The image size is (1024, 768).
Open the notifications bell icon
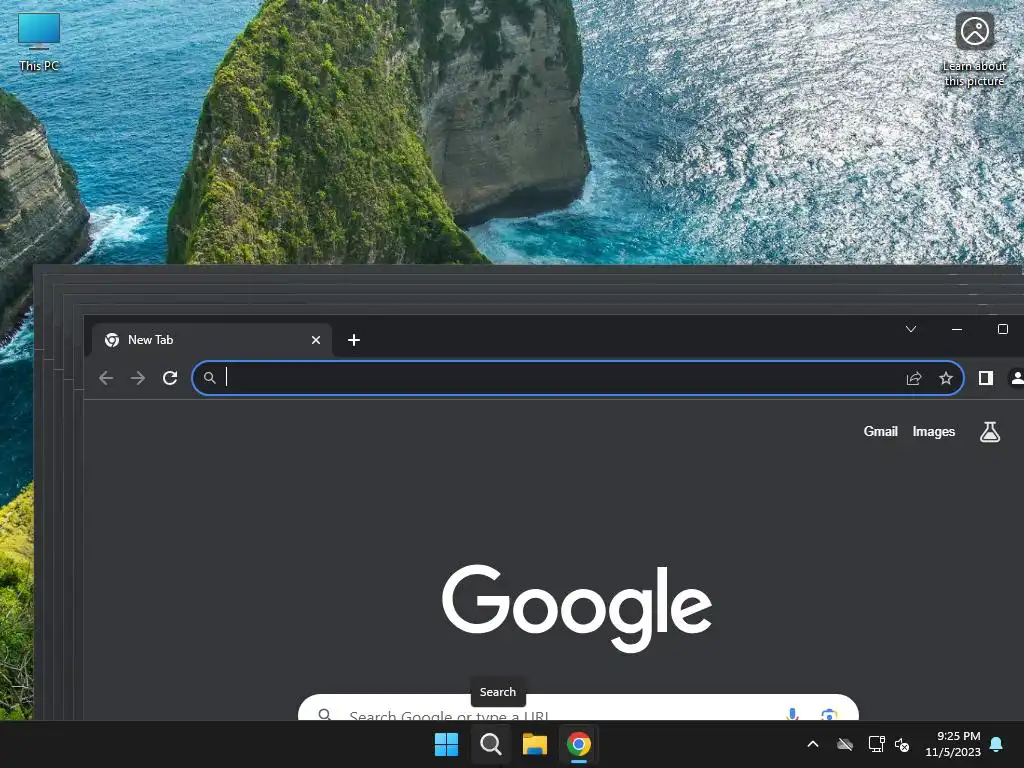click(997, 744)
